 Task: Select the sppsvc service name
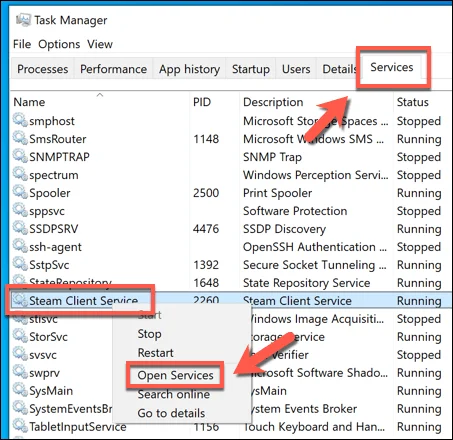tap(47, 211)
